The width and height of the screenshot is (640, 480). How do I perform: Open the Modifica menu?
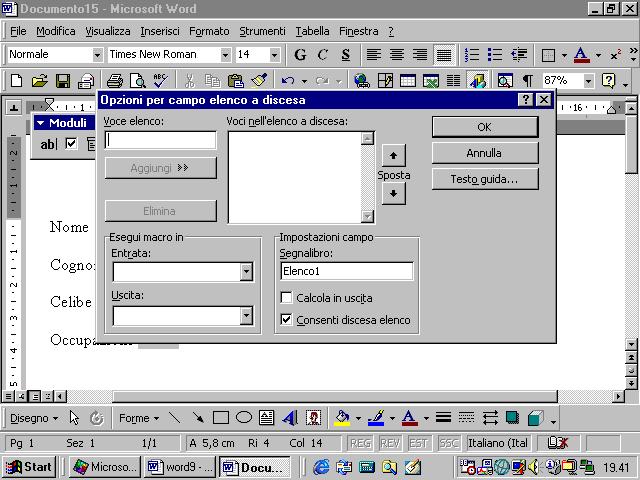(56, 31)
